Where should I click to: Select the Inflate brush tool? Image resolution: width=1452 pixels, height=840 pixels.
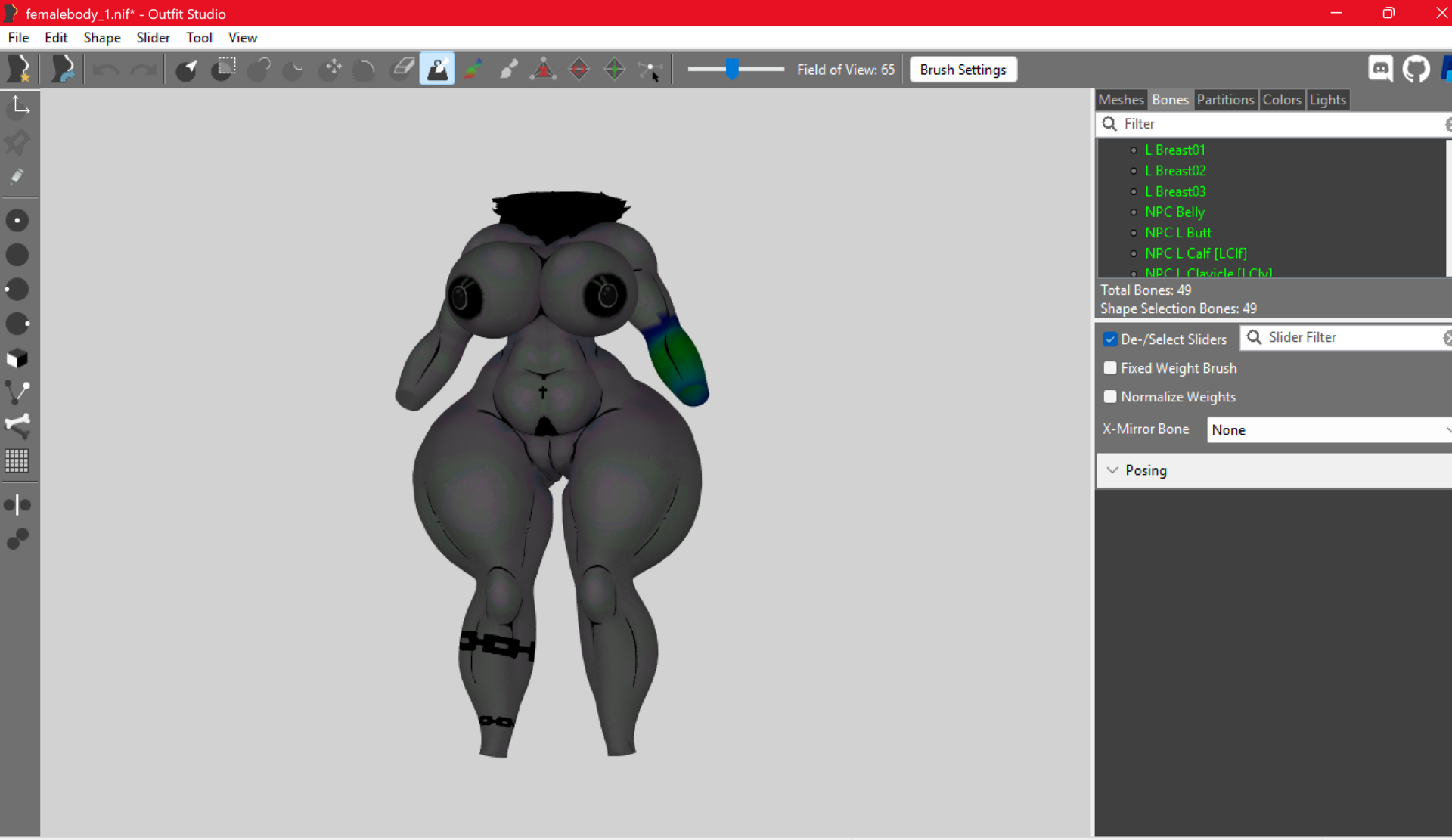click(x=259, y=70)
